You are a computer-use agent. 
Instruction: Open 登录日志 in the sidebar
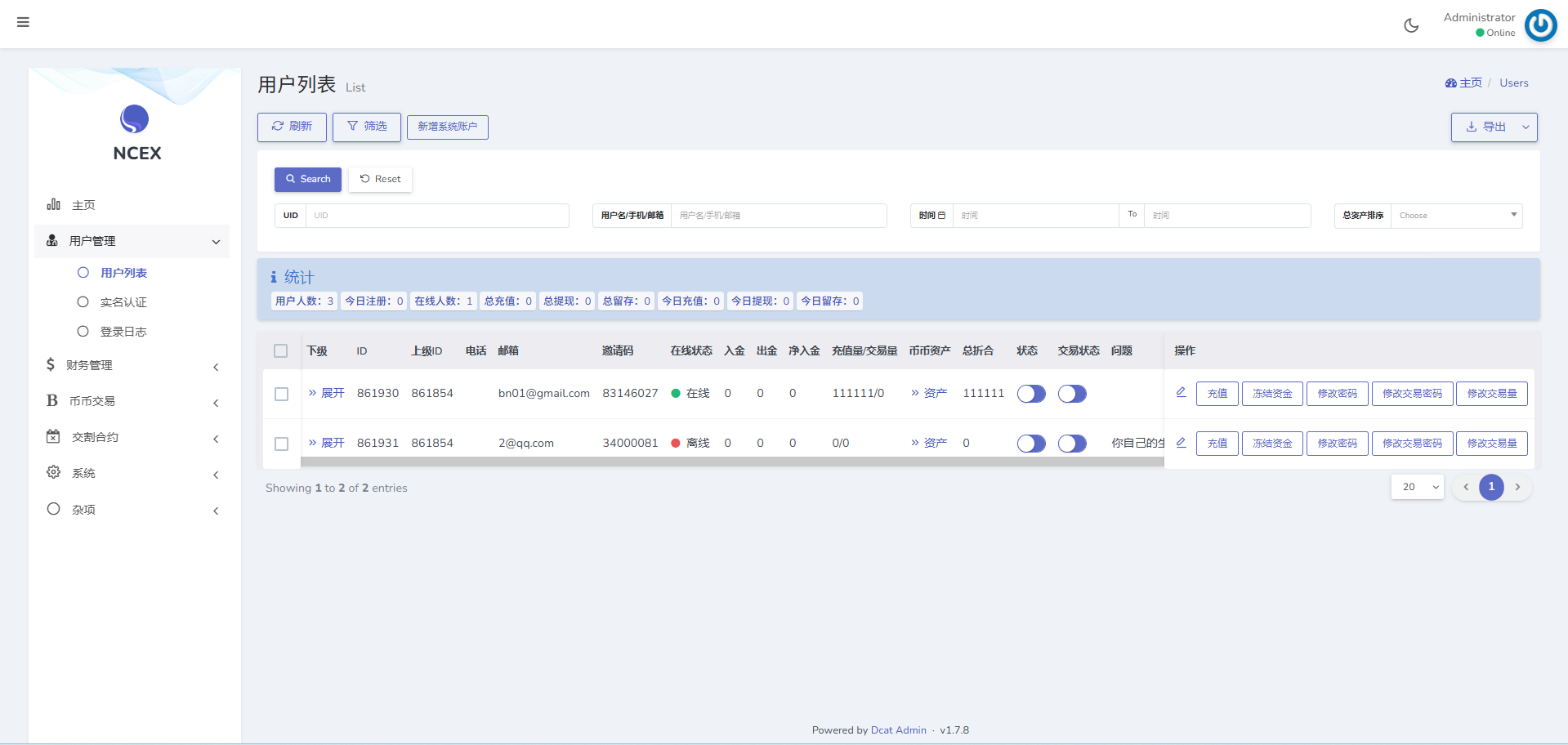(x=123, y=332)
